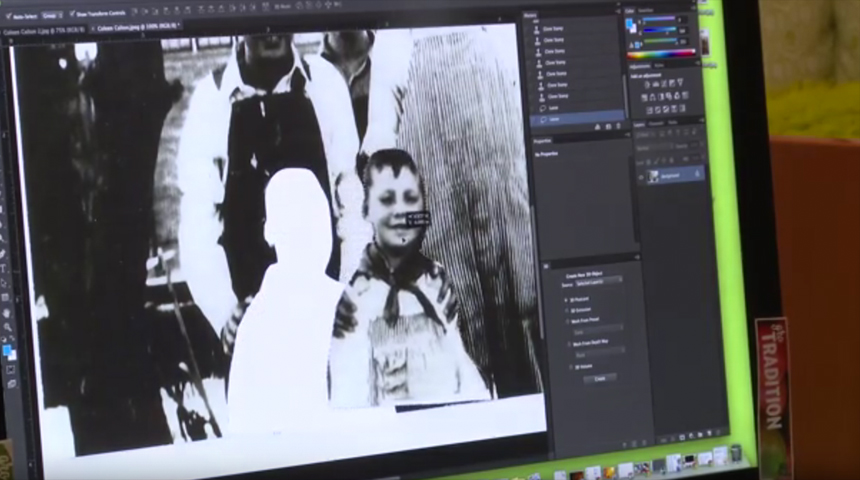Select the Mesh From Depth Map radio option
Image resolution: width=860 pixels, height=480 pixels.
point(569,344)
